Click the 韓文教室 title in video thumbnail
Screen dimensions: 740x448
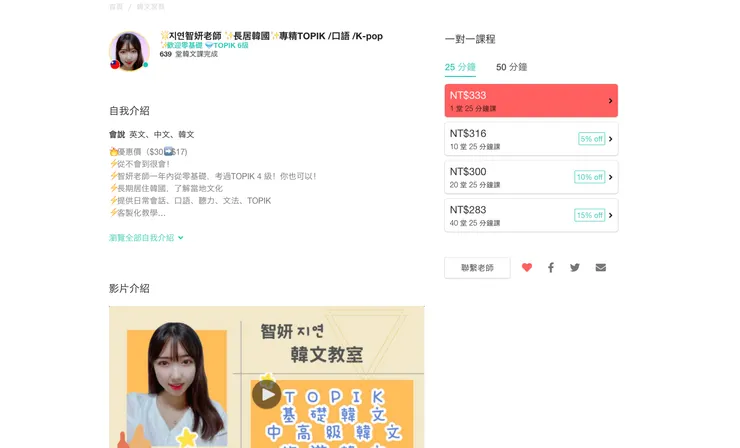pos(327,355)
